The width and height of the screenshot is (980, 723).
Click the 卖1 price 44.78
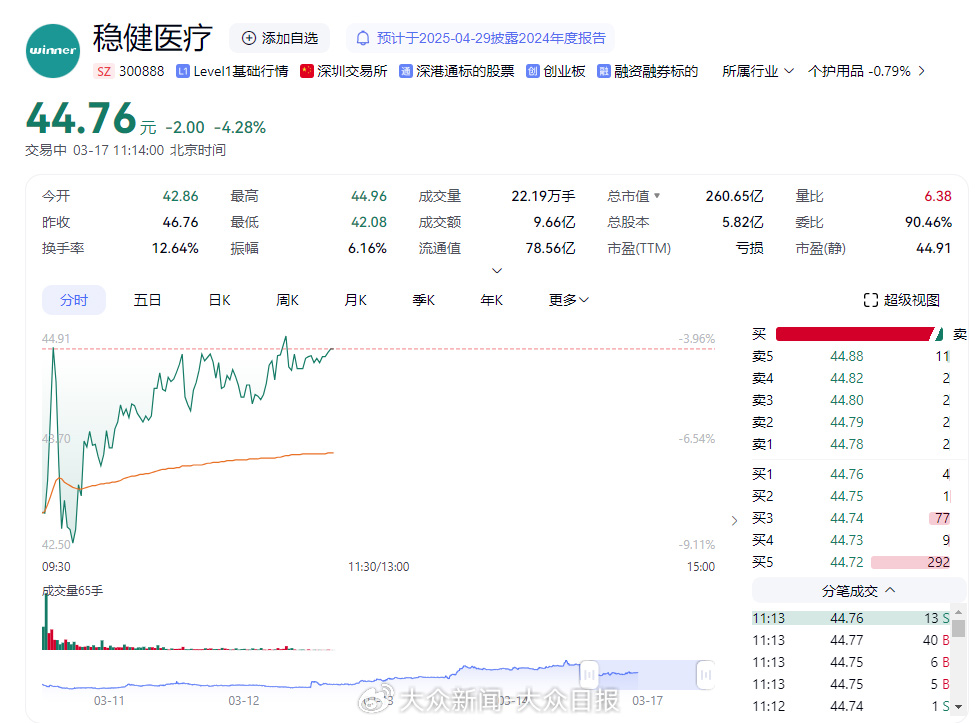846,444
